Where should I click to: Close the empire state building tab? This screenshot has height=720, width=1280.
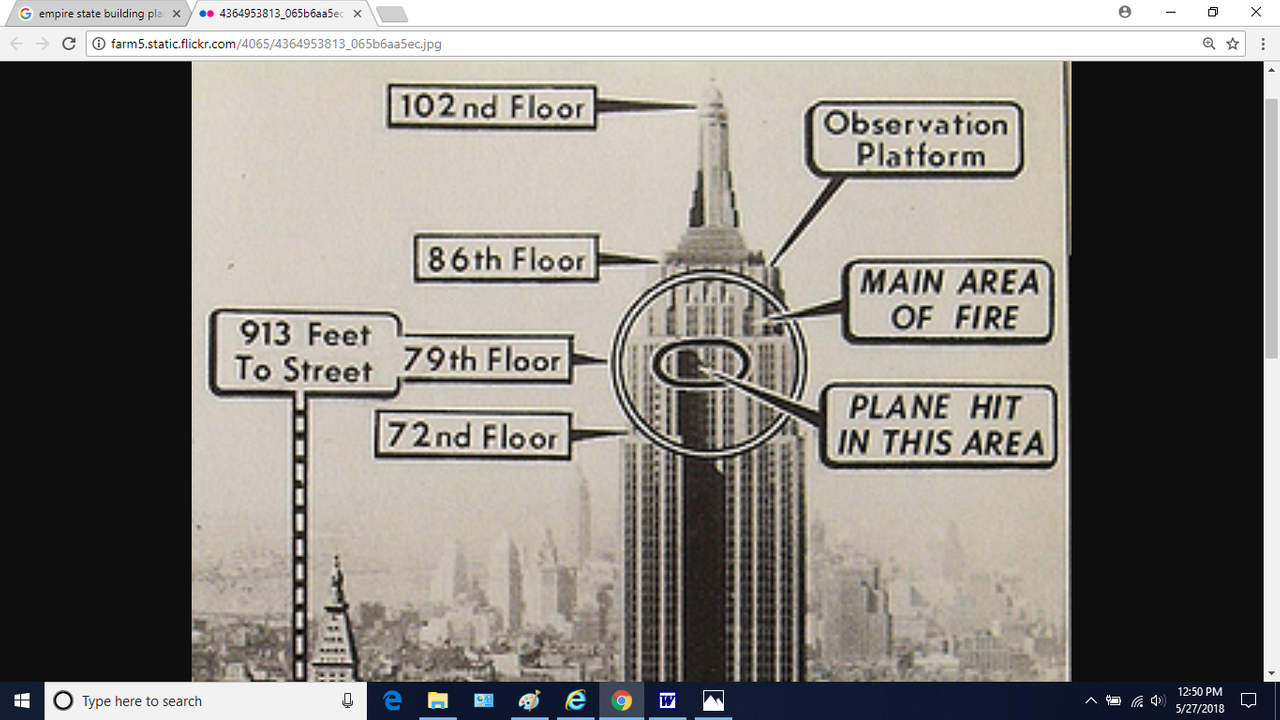tap(176, 14)
